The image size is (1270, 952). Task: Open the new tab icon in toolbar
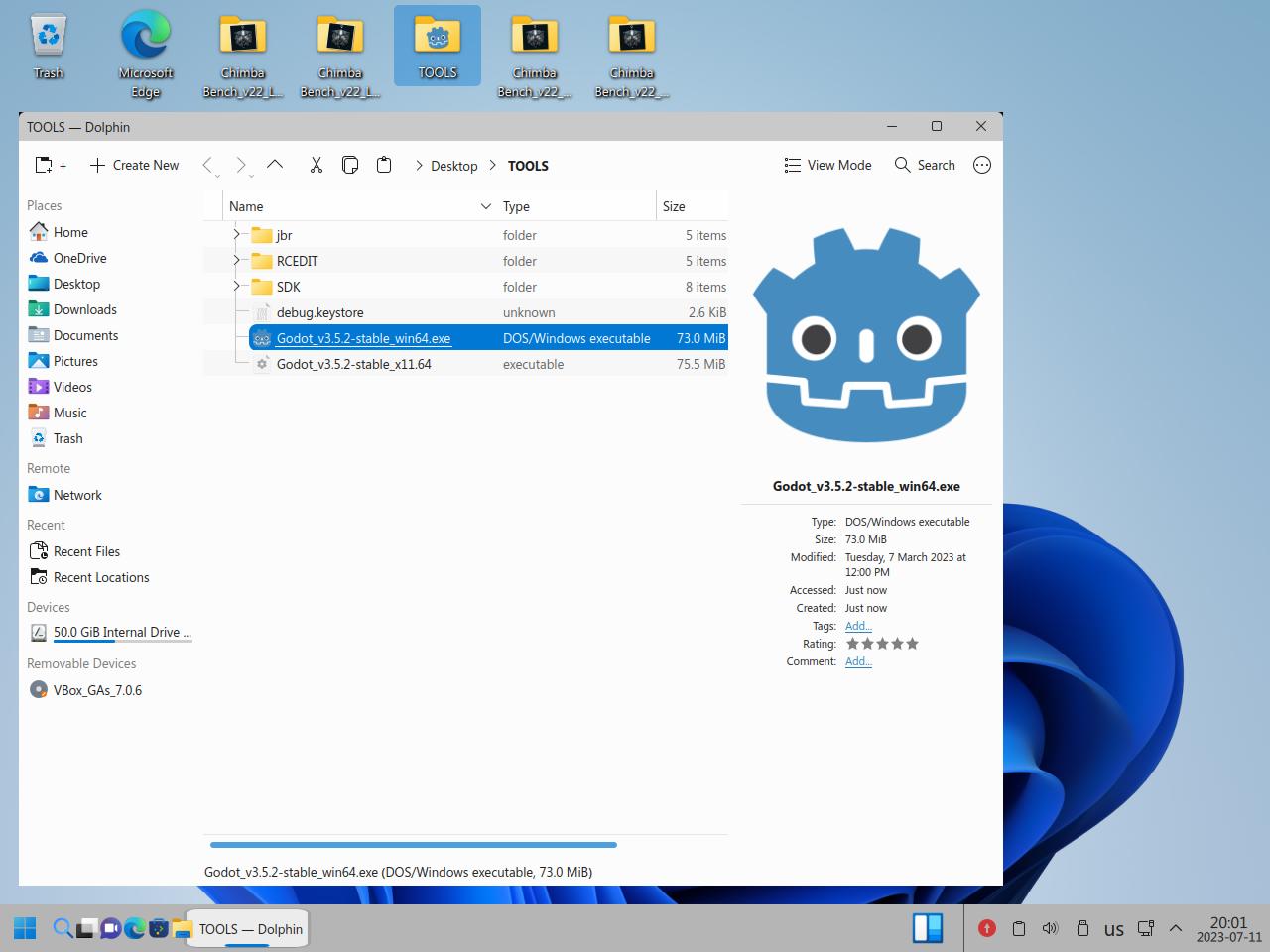45,165
